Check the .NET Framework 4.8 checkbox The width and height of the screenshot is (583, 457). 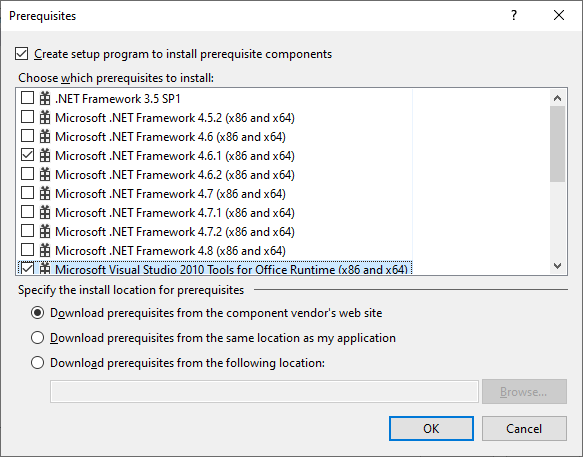click(x=28, y=250)
